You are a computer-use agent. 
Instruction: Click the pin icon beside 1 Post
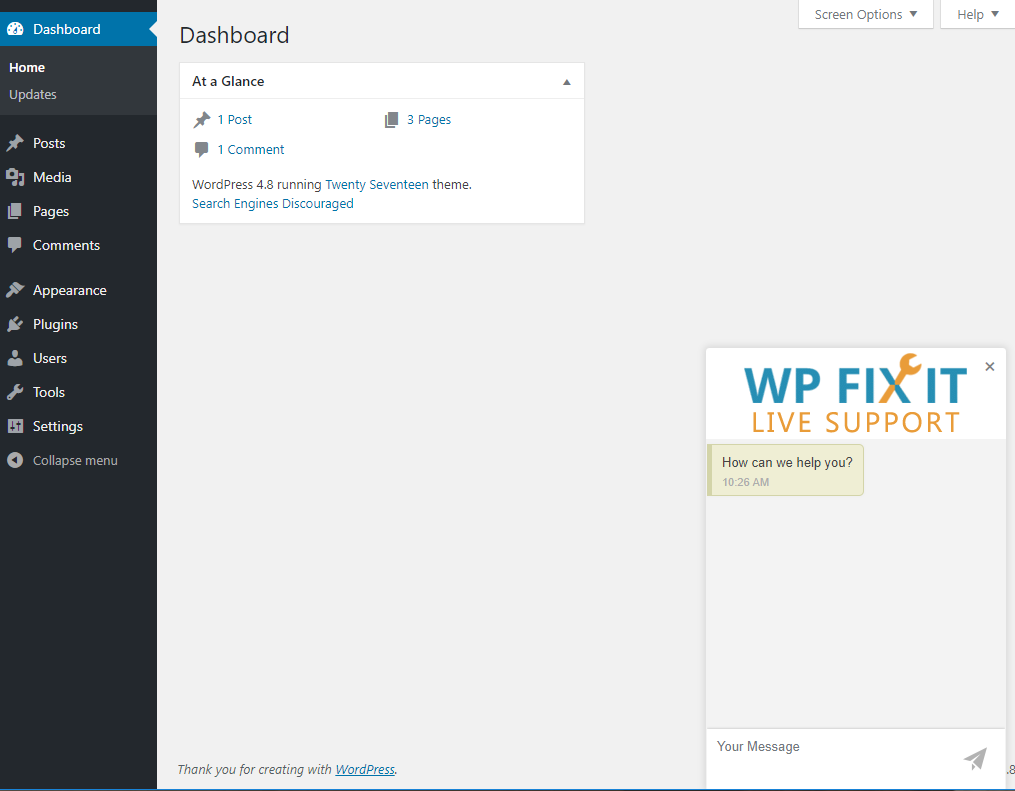[202, 120]
